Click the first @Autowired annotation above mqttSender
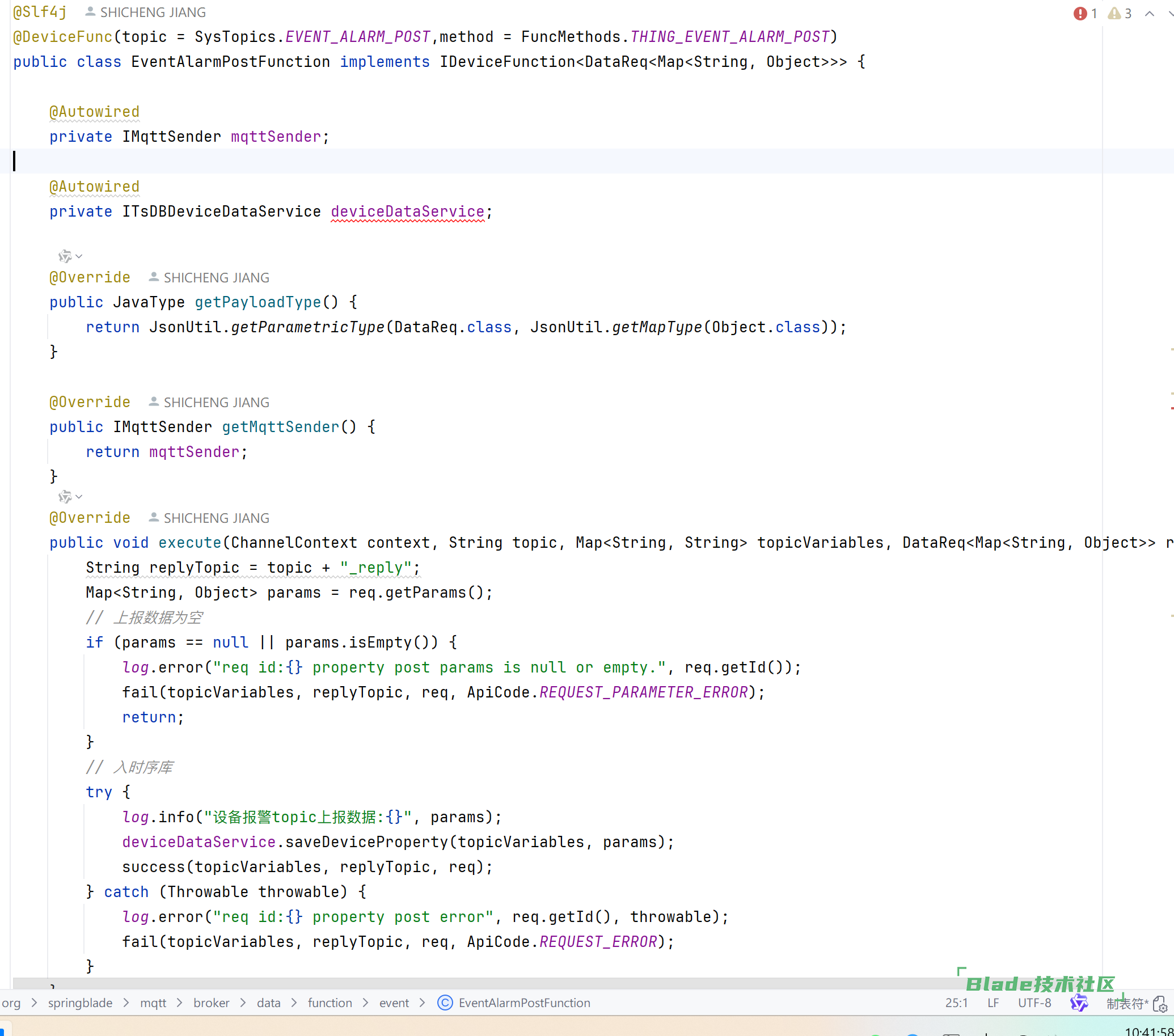Viewport: 1174px width, 1036px height. tap(94, 112)
